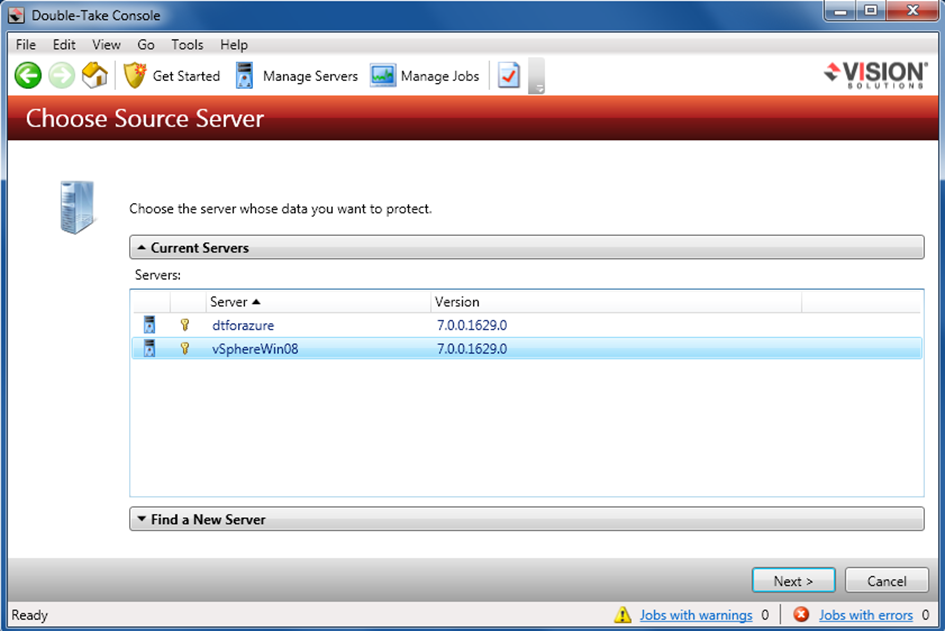Screen dimensions: 945x631
Task: Open the Help menu
Action: [x=234, y=45]
